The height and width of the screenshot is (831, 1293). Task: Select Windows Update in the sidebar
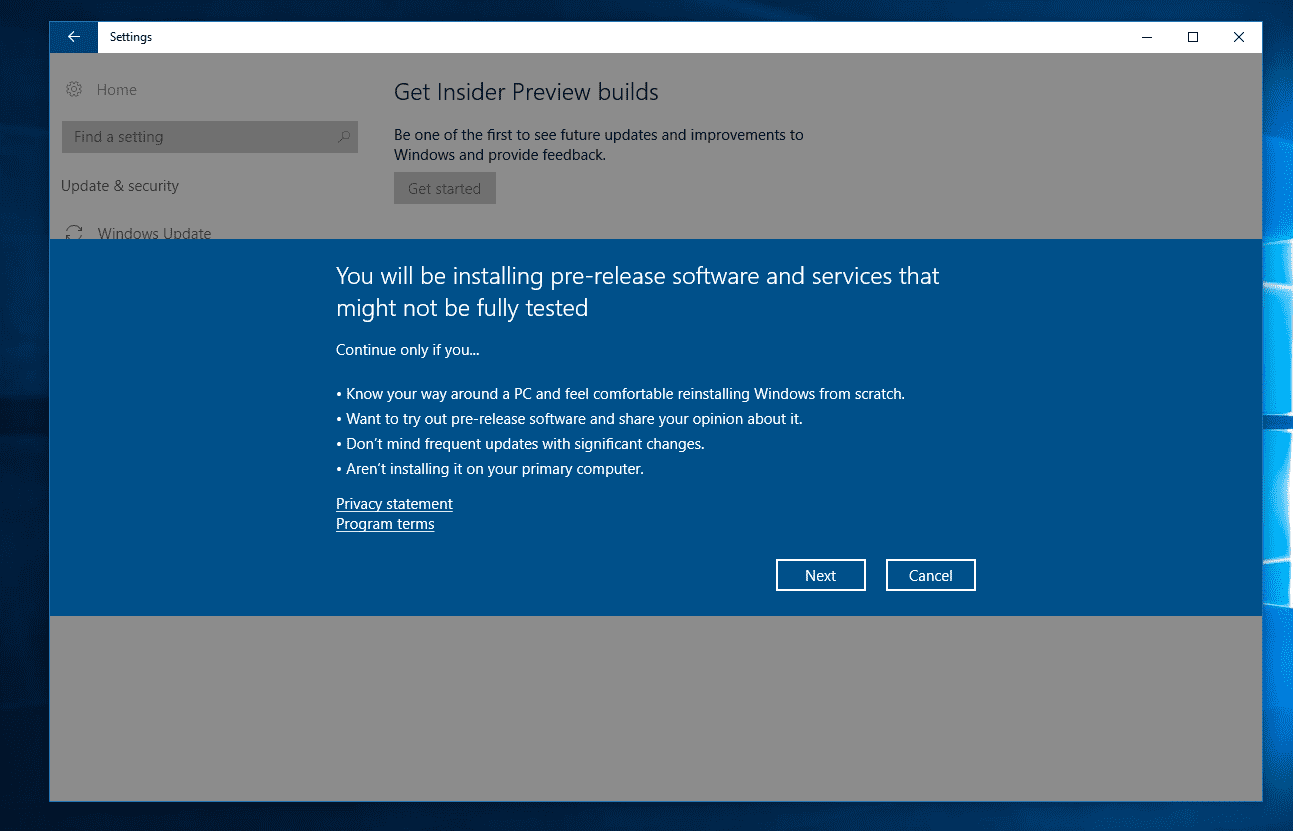(154, 232)
